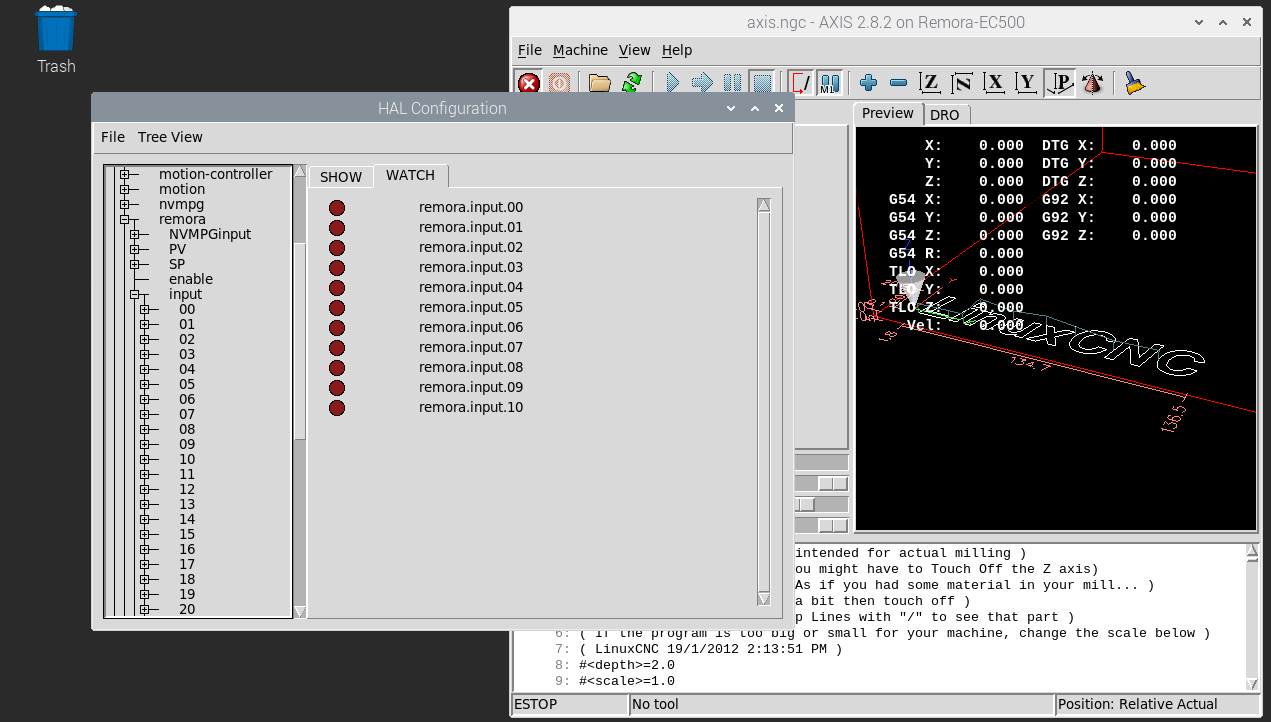
Task: Switch to the SHOW tab
Action: tap(341, 177)
